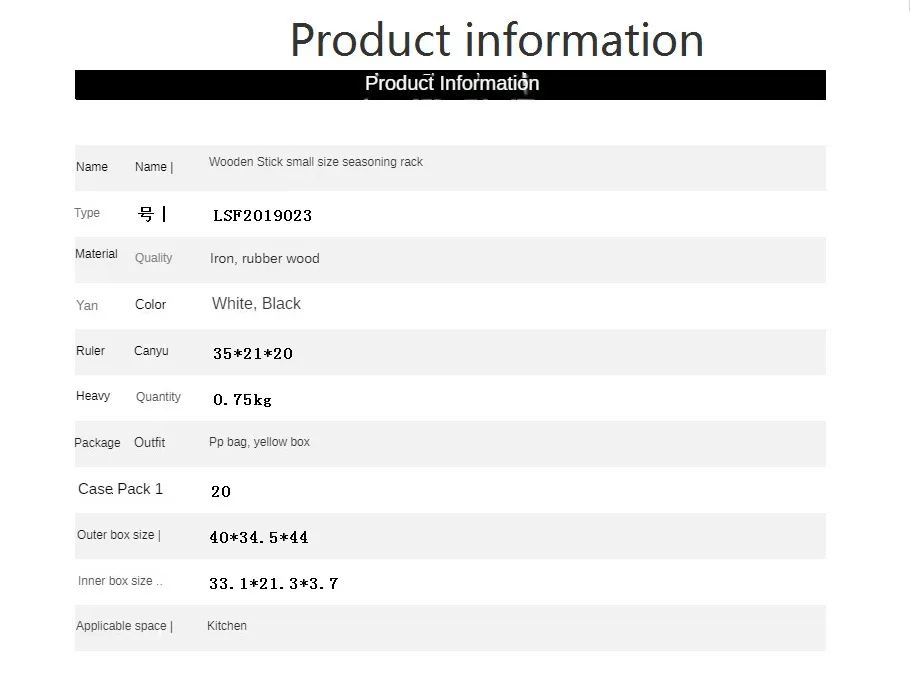This screenshot has height=678, width=922.
Task: Select the product name "Wooden Stick small size seasoning rack"
Action: point(315,162)
